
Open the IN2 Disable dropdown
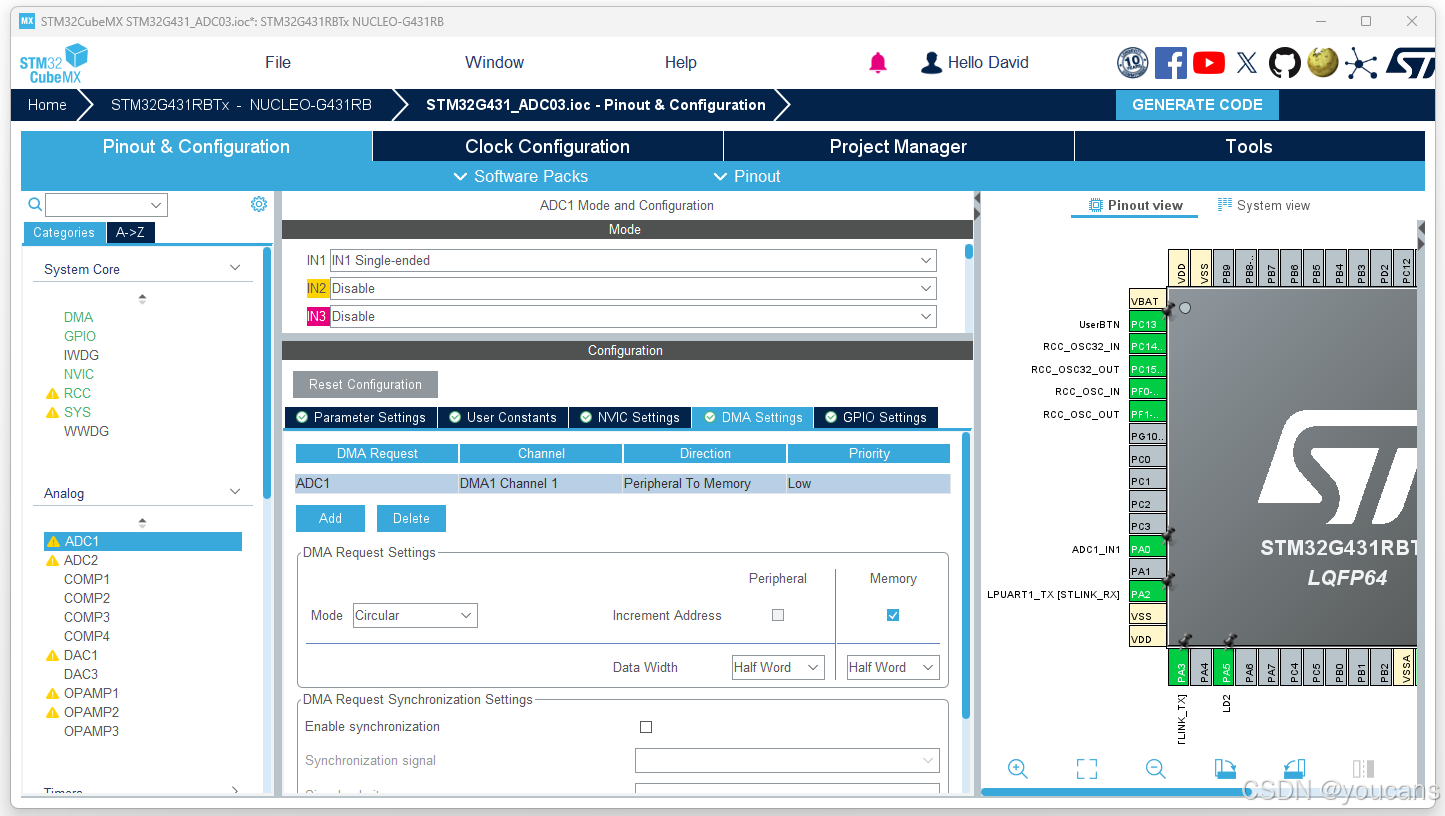[633, 289]
